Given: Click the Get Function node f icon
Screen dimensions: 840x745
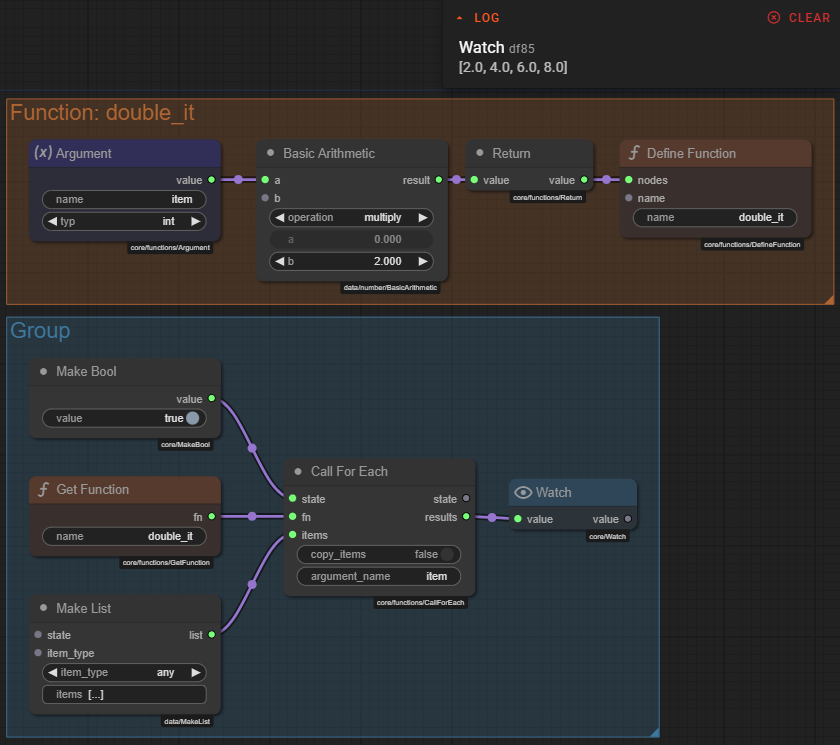Looking at the screenshot, I should coord(43,489).
